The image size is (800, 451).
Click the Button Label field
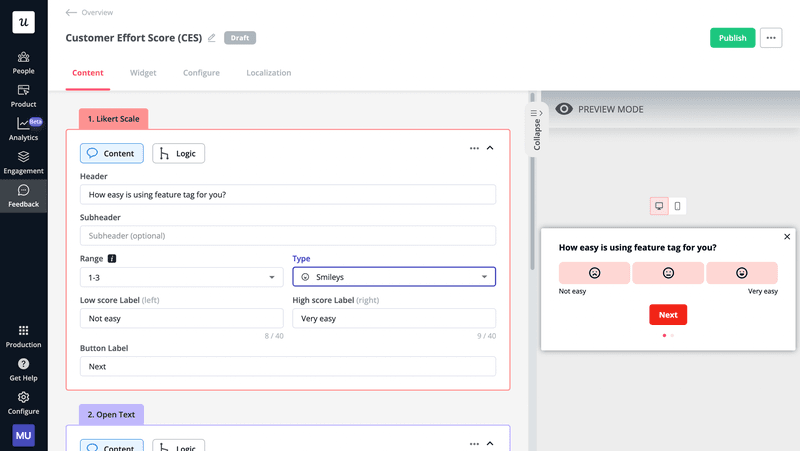point(288,366)
